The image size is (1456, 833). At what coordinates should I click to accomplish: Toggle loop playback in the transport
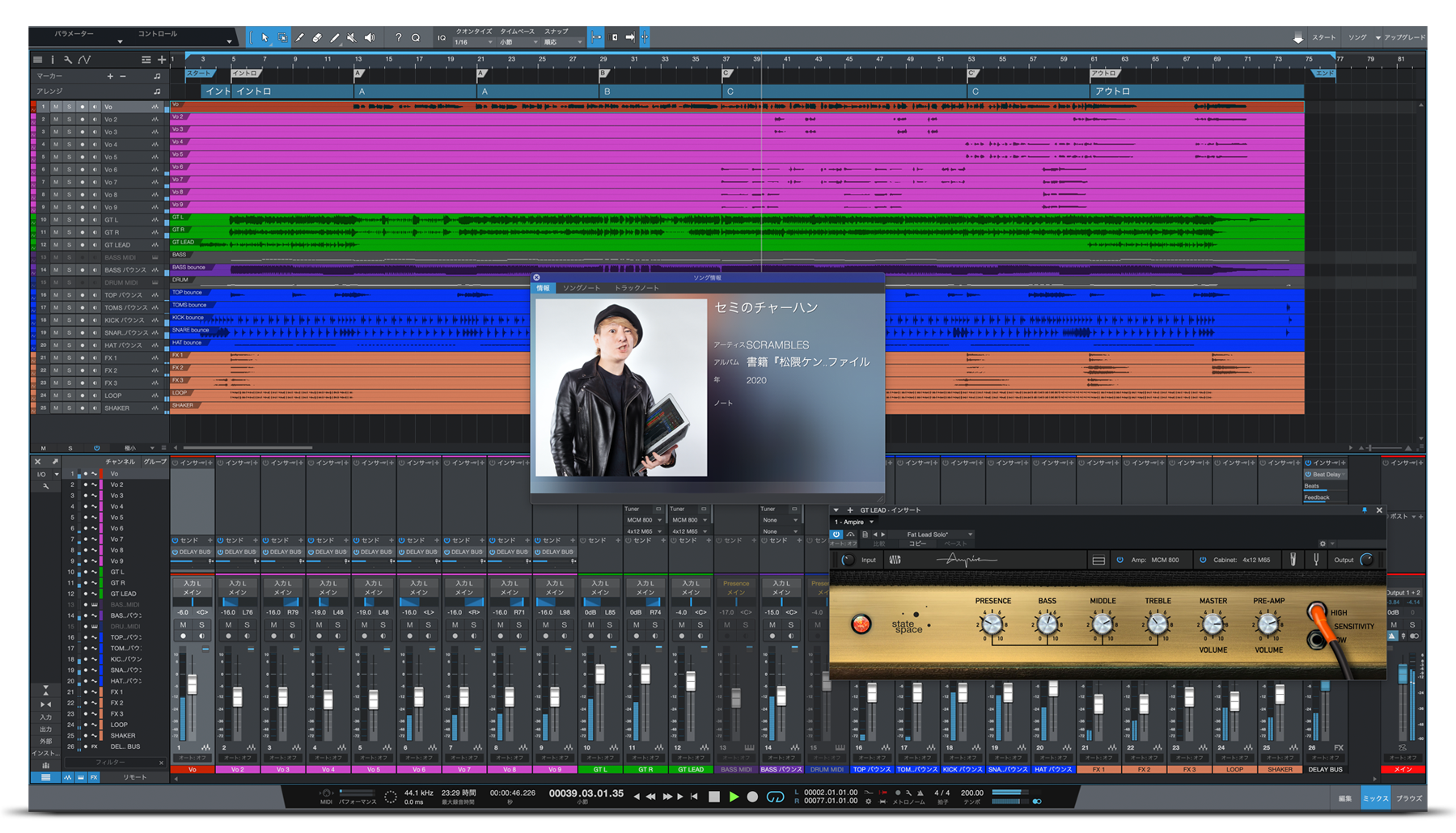point(775,797)
